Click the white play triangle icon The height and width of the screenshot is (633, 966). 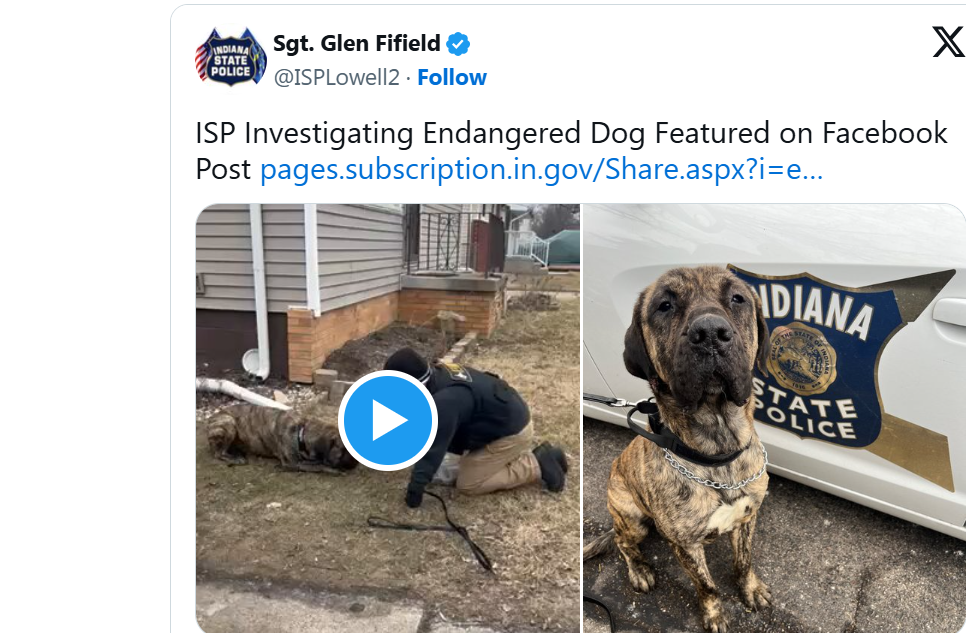pos(390,421)
